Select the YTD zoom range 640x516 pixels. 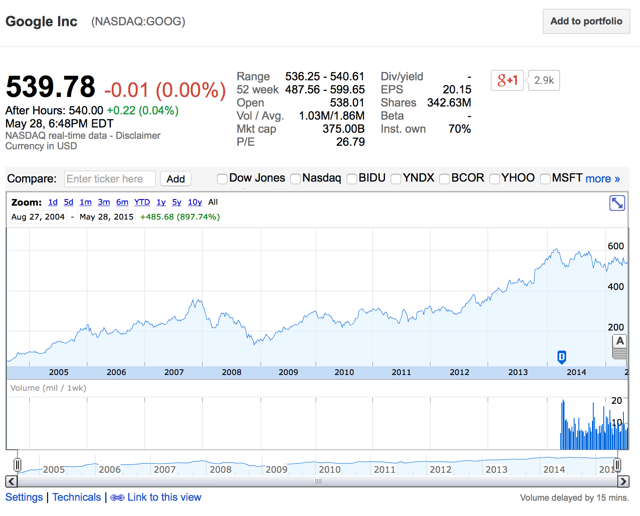(x=142, y=202)
